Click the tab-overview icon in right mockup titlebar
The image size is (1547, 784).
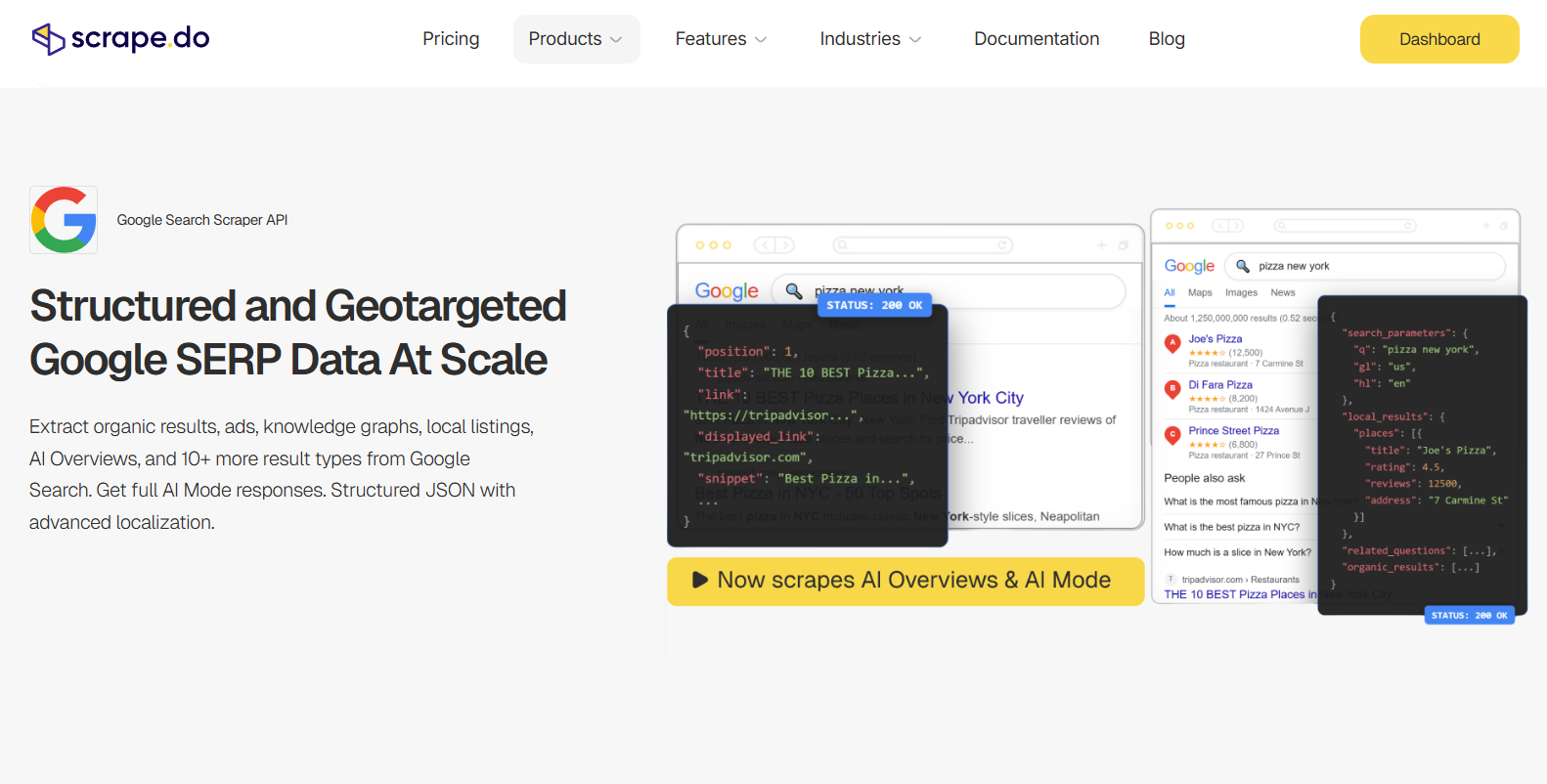(x=1504, y=226)
